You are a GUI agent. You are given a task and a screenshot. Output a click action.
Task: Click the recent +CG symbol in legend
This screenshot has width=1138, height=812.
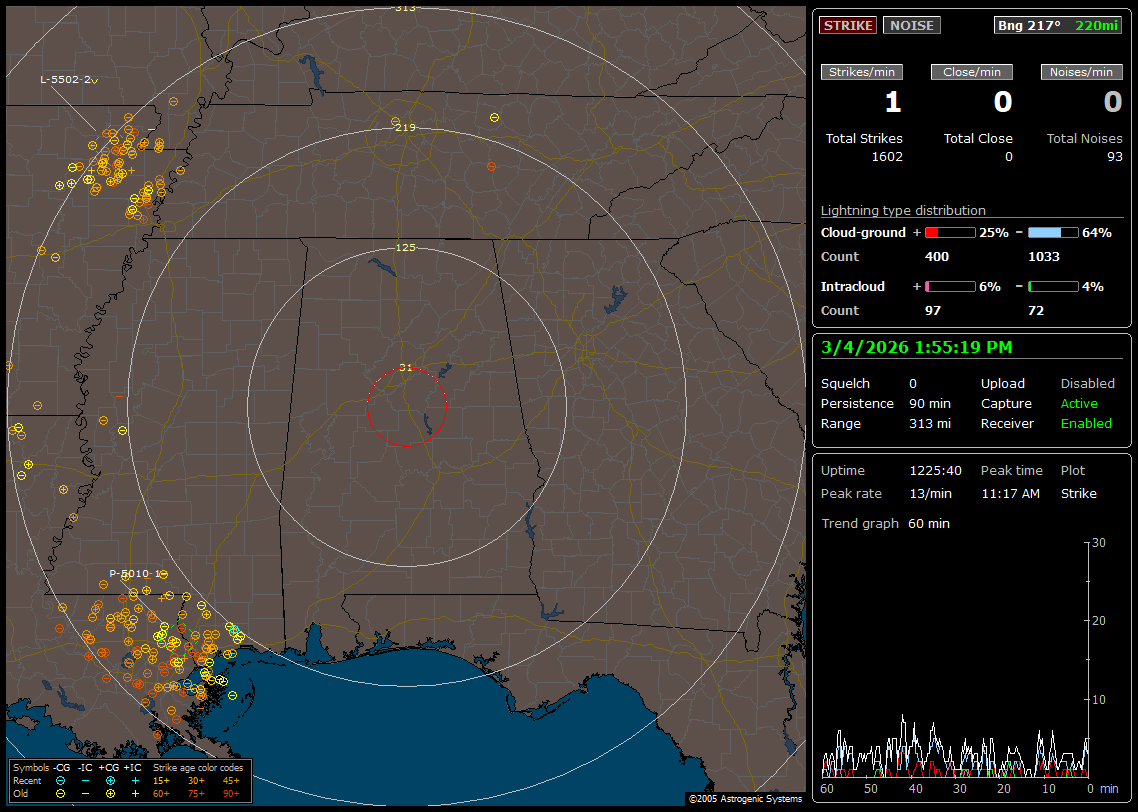(x=110, y=780)
